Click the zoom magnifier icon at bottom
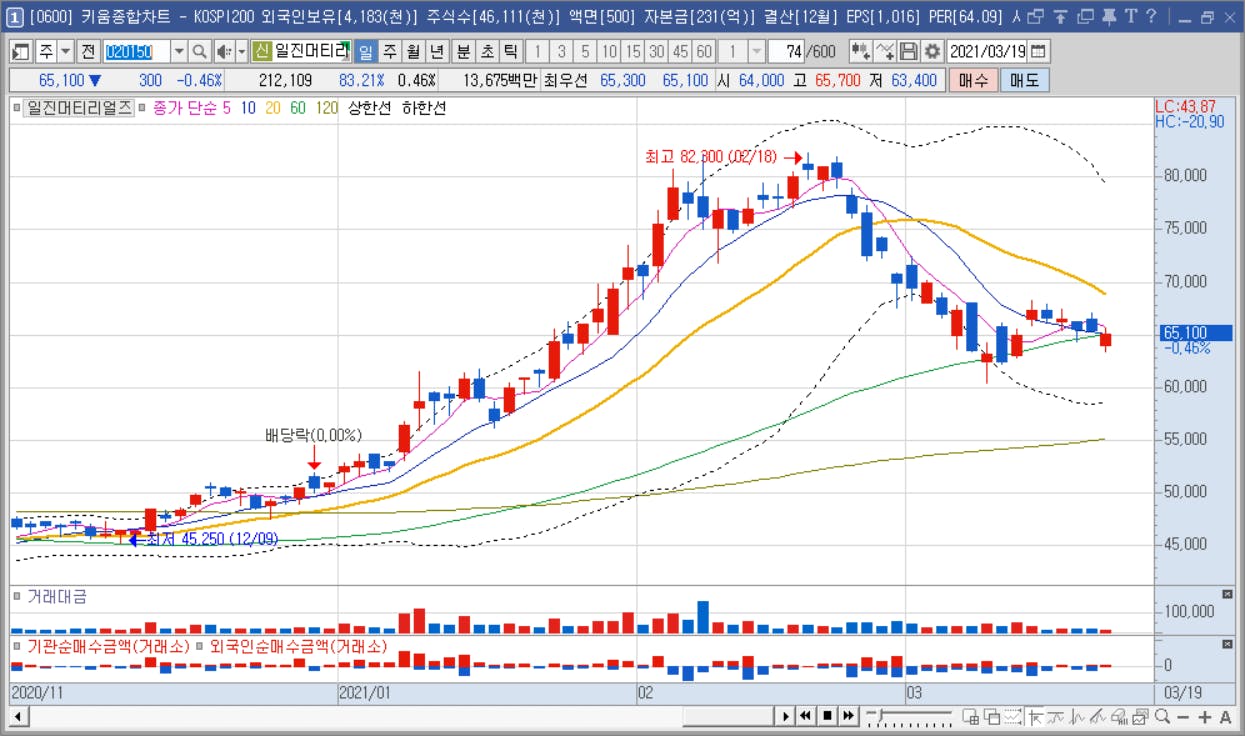Viewport: 1245px width, 736px height. [x=1162, y=716]
